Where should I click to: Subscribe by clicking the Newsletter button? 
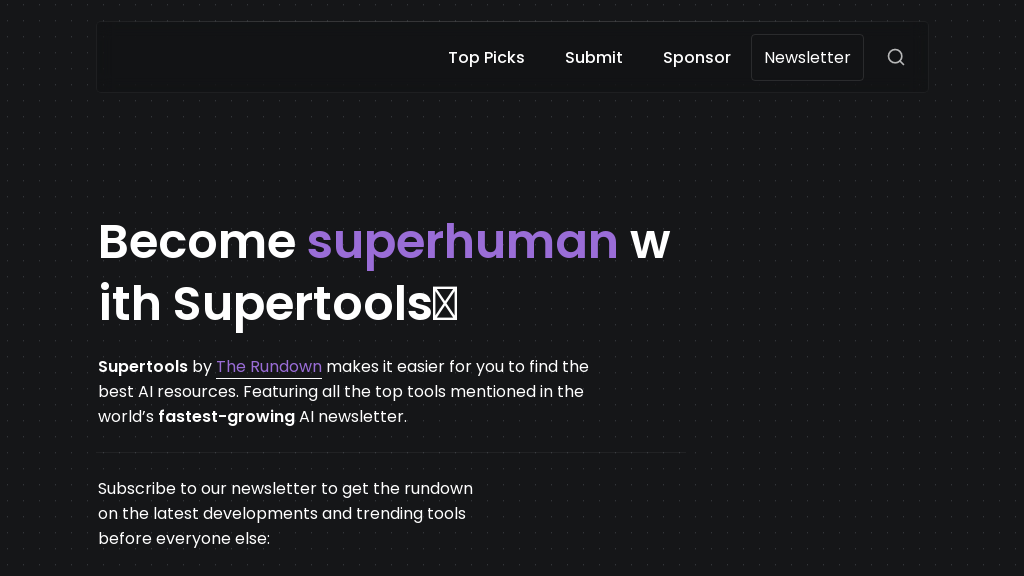(807, 57)
